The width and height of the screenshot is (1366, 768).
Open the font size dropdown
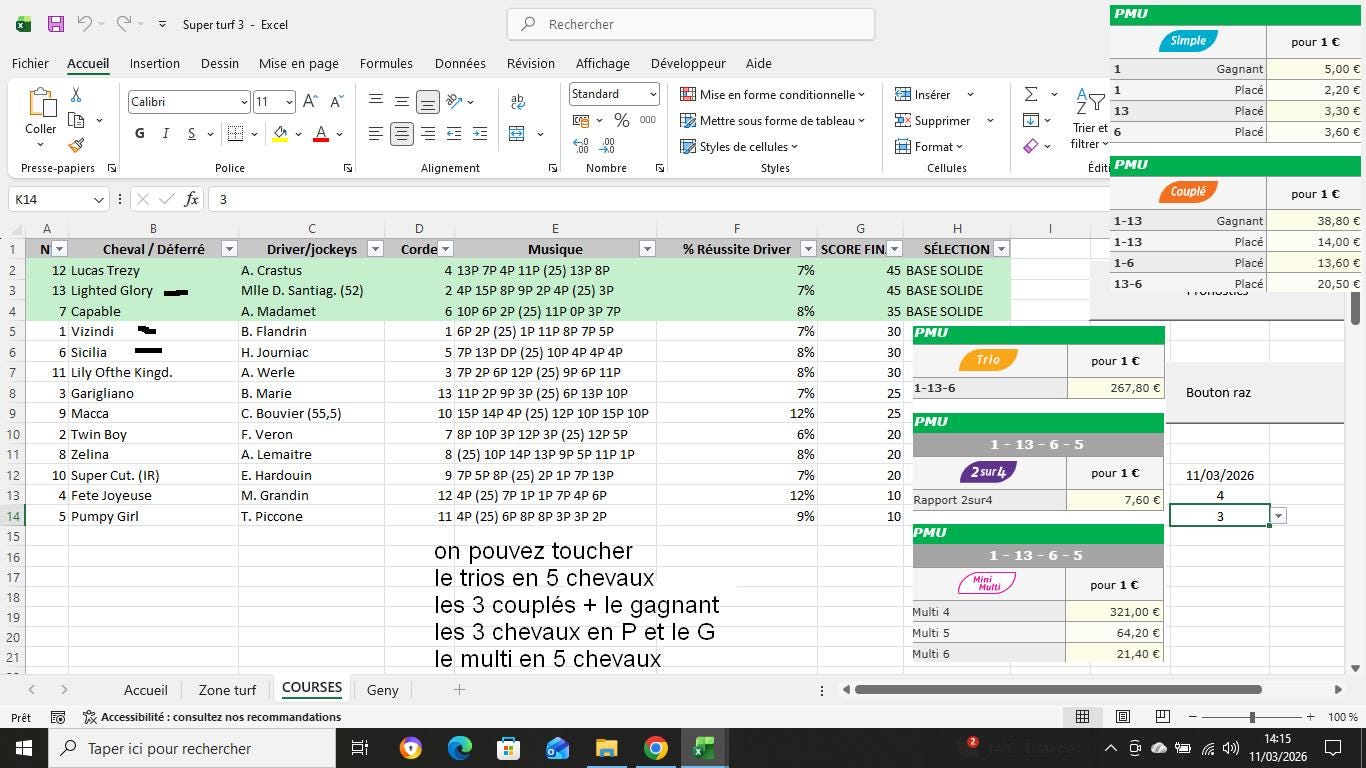click(x=289, y=102)
